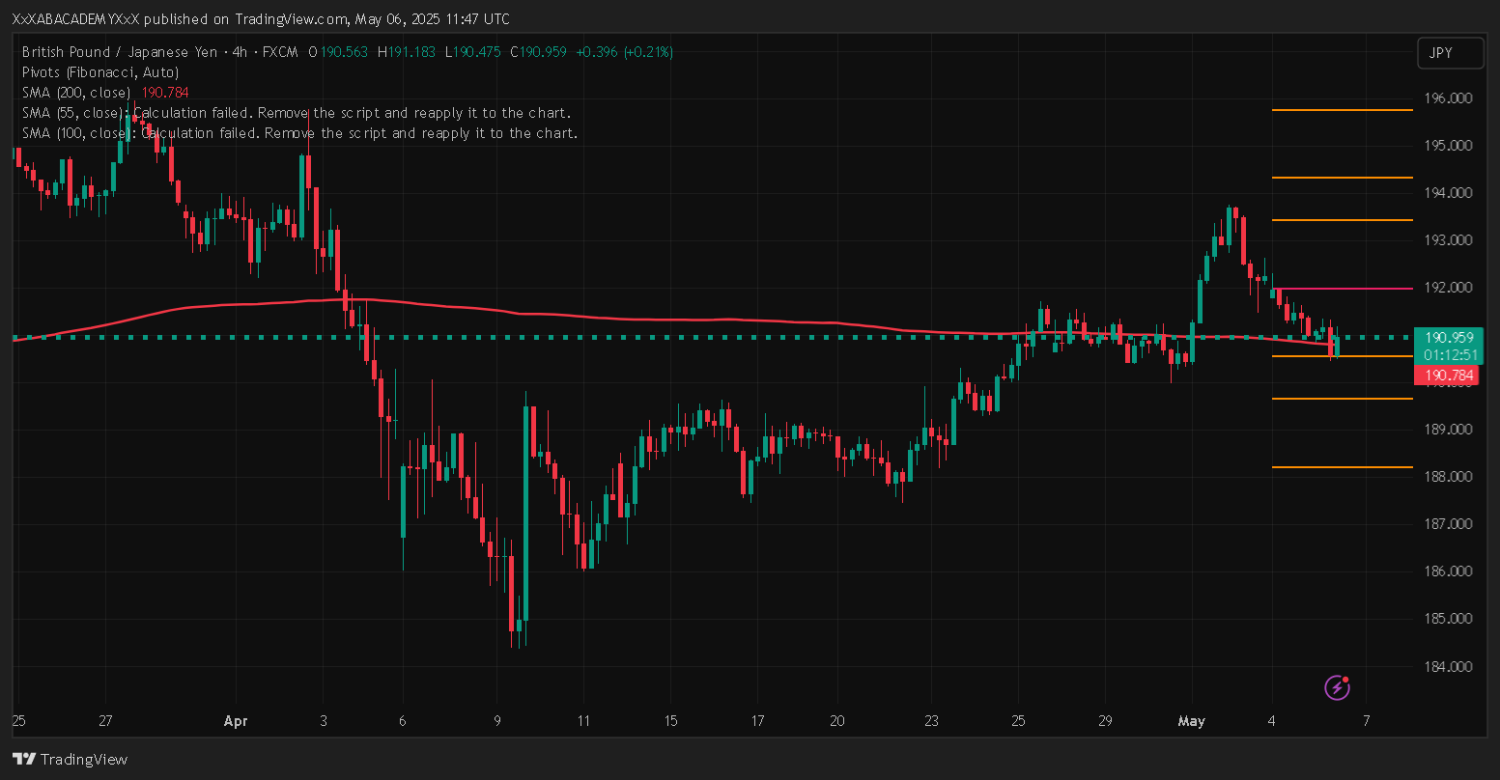Click the purple lightning bolt events icon
This screenshot has height=780, width=1500.
coord(1338,687)
